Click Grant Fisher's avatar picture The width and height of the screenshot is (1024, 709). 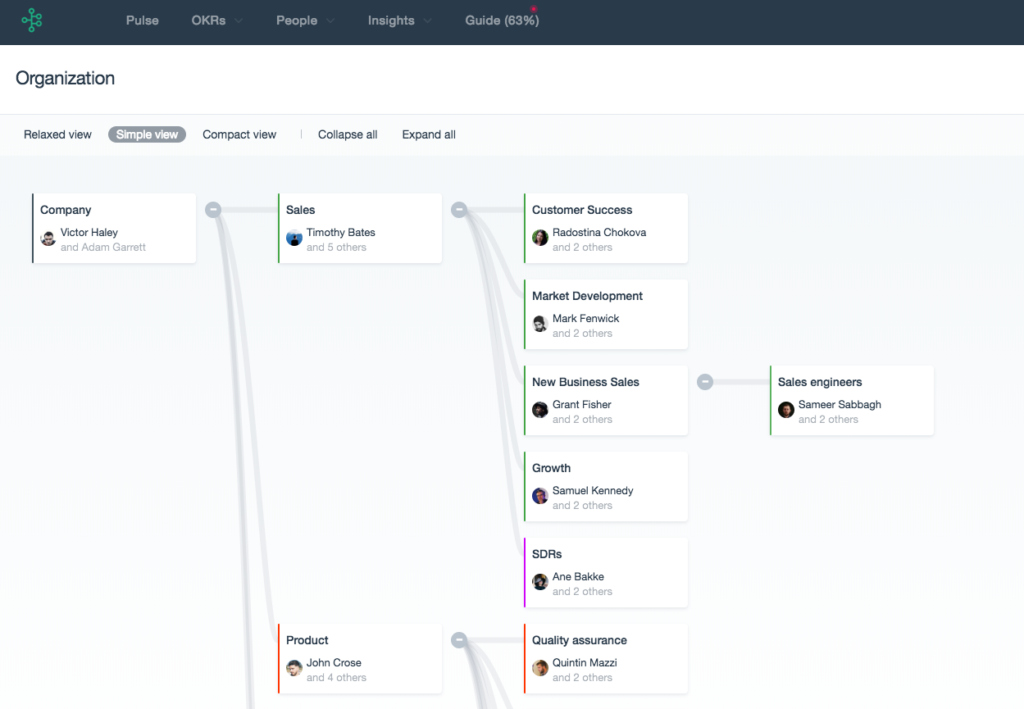(540, 410)
